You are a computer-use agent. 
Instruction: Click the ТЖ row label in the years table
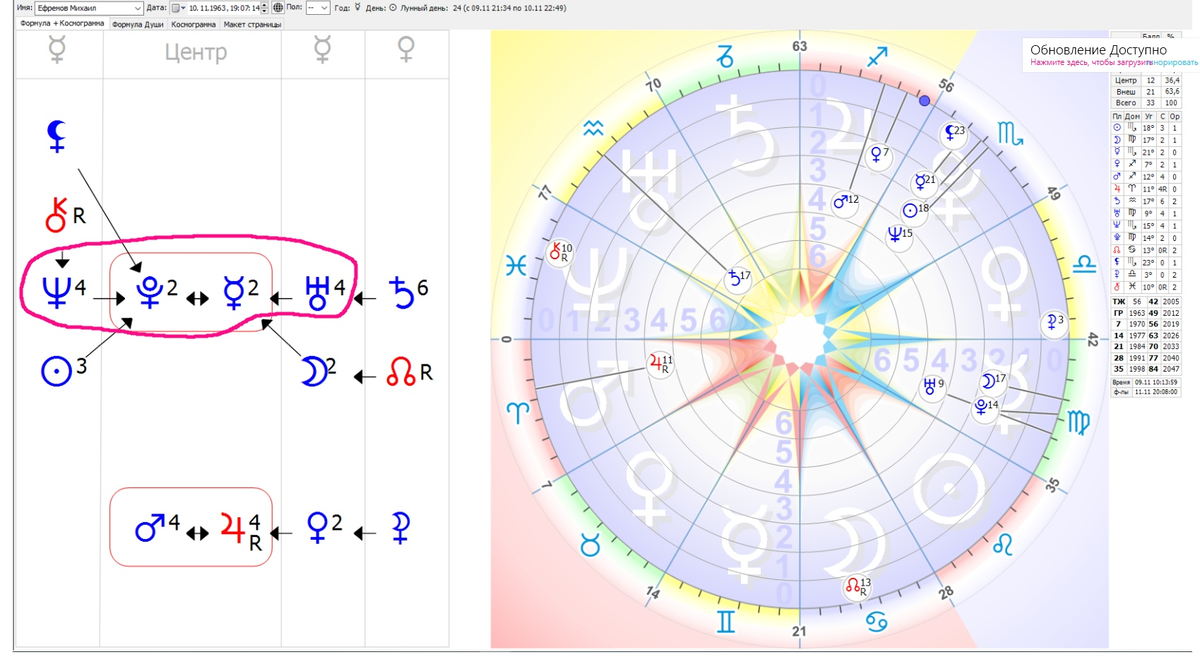[1119, 300]
